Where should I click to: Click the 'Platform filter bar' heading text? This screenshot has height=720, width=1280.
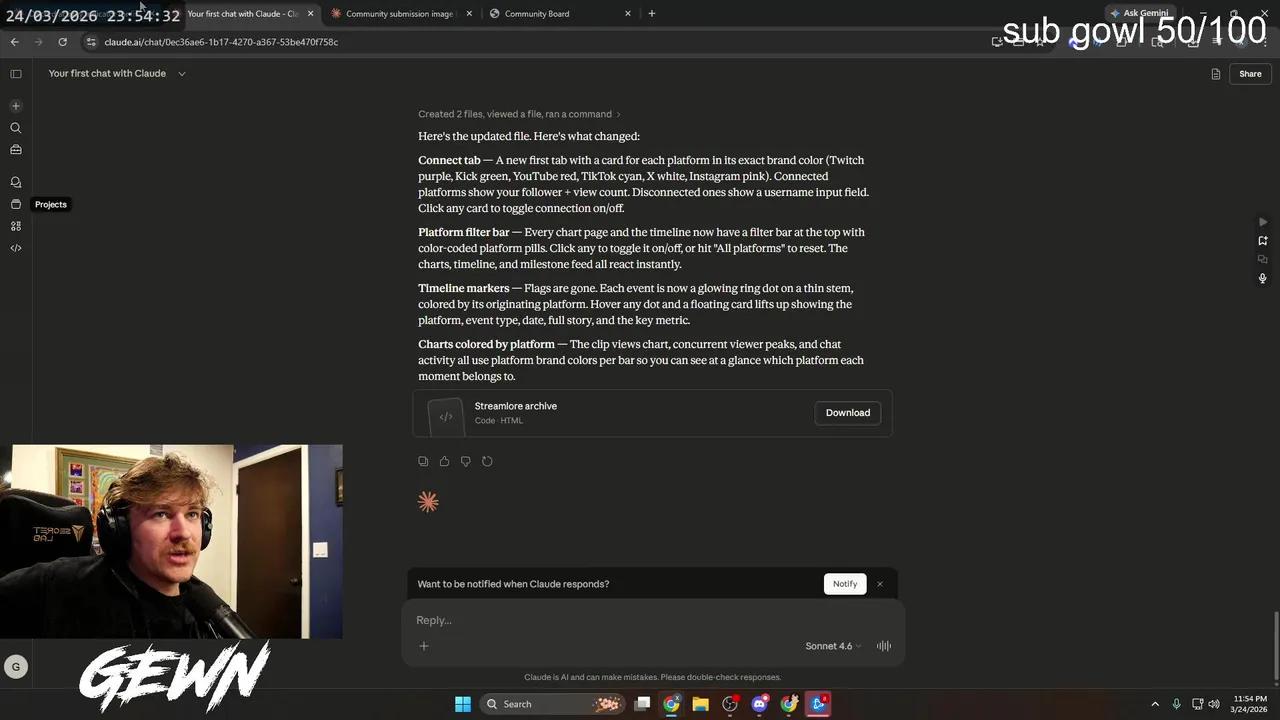coord(464,232)
